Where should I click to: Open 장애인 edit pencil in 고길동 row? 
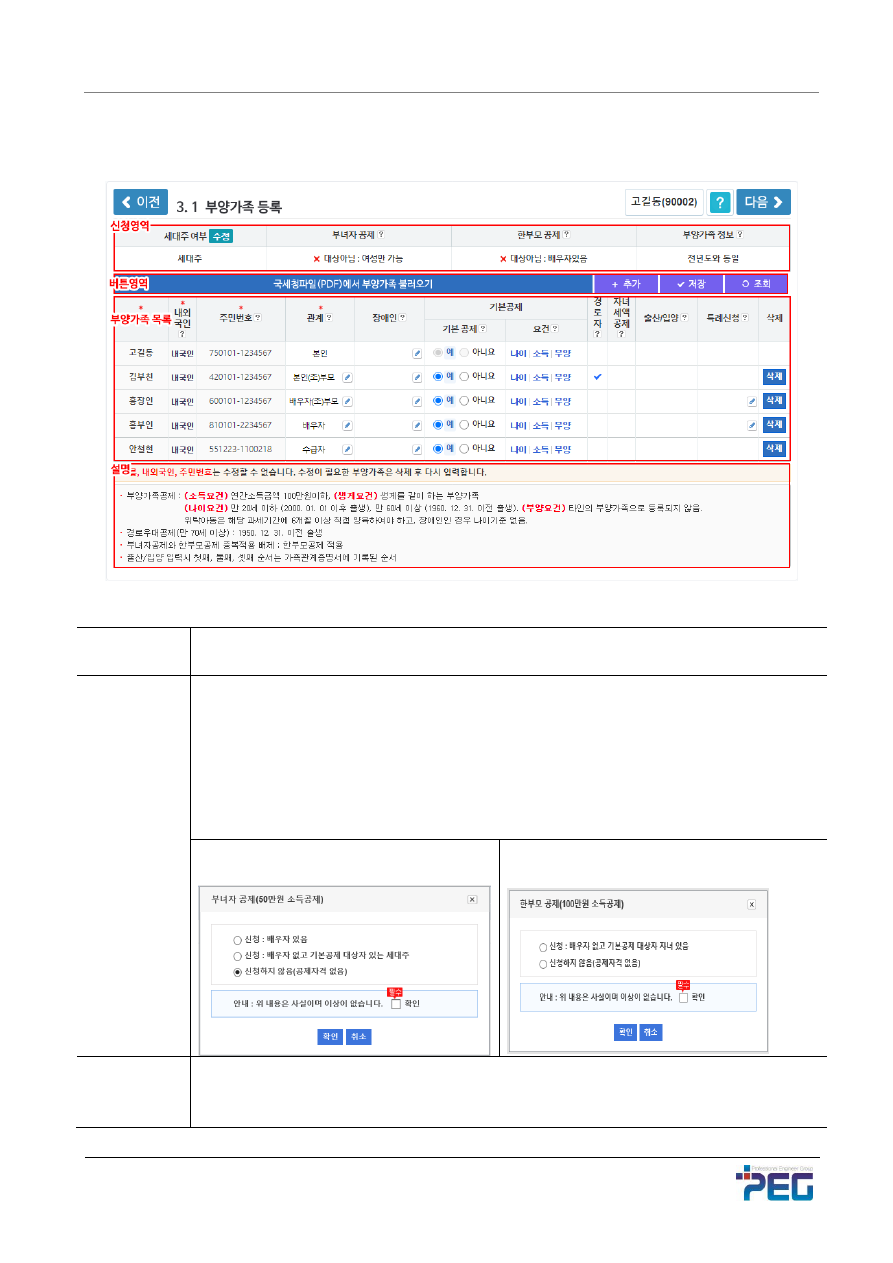click(x=416, y=353)
